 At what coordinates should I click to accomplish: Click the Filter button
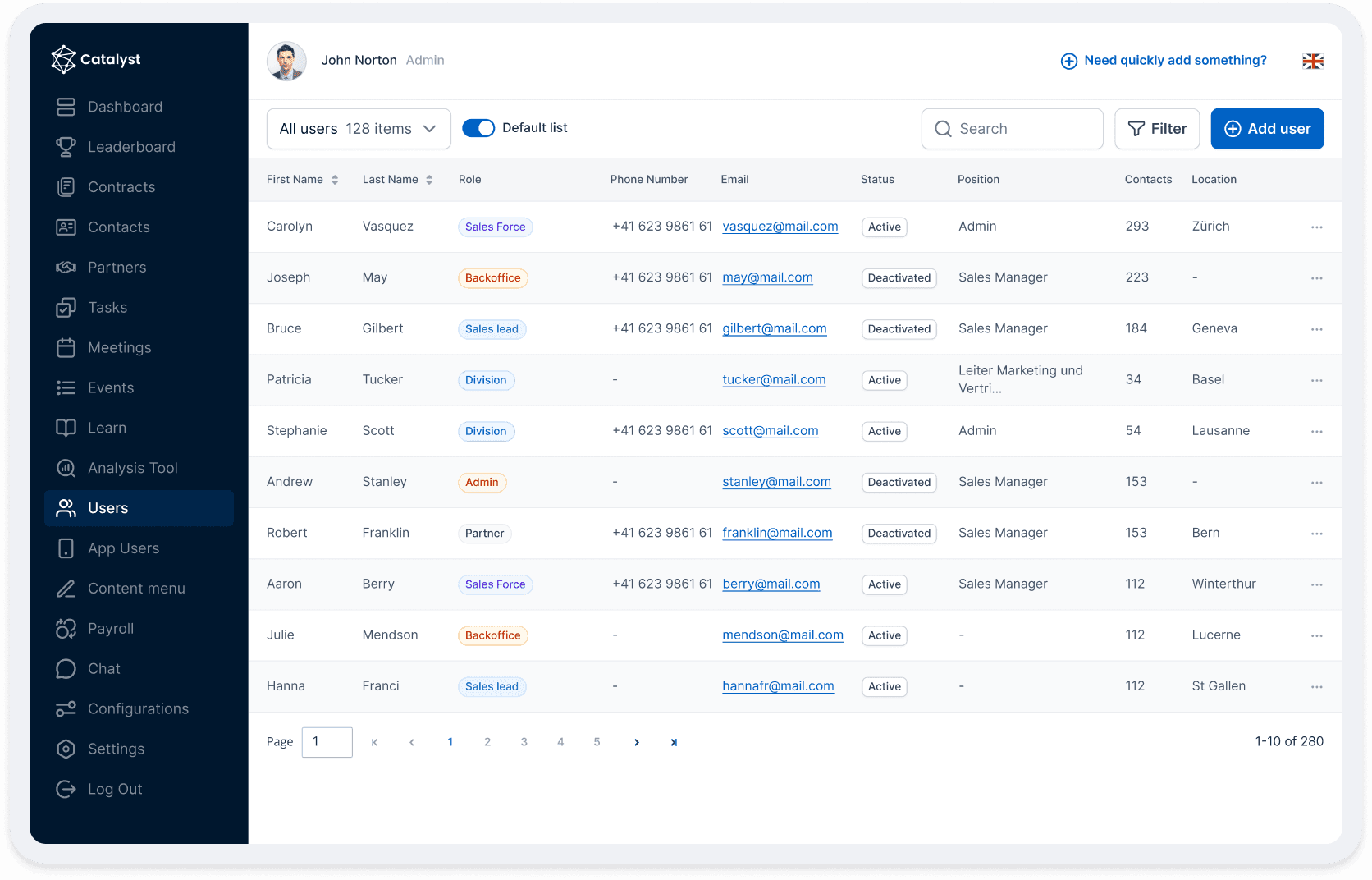click(1157, 129)
